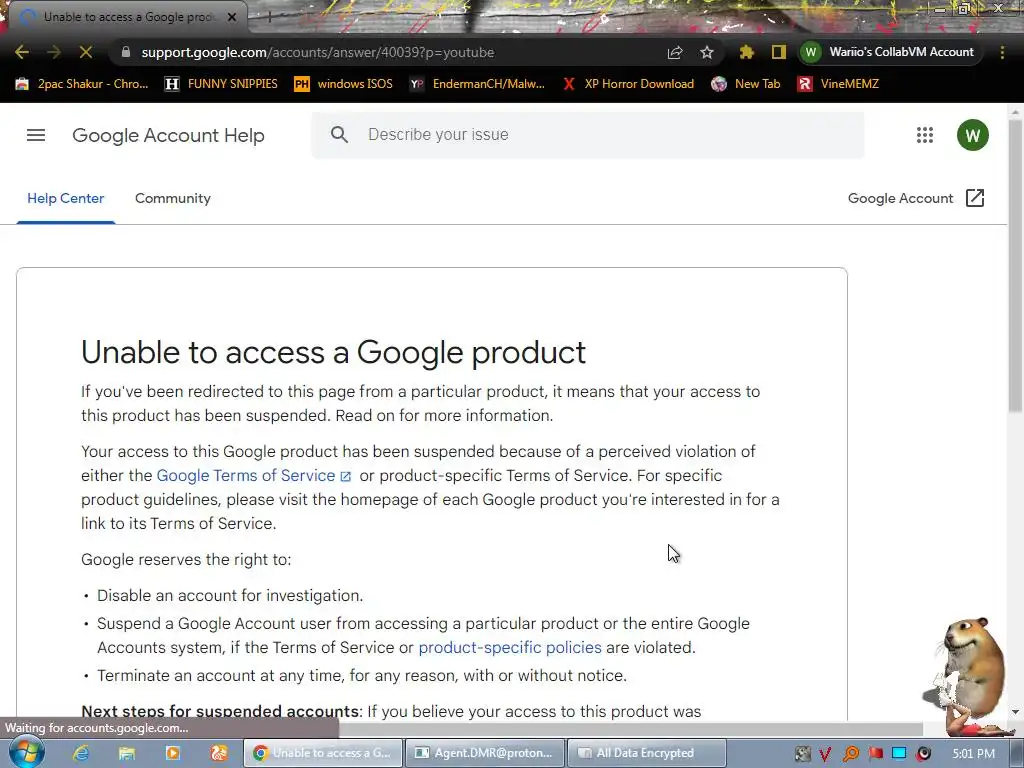Open the windows ISOS bookmark
1024x768 pixels.
344,84
